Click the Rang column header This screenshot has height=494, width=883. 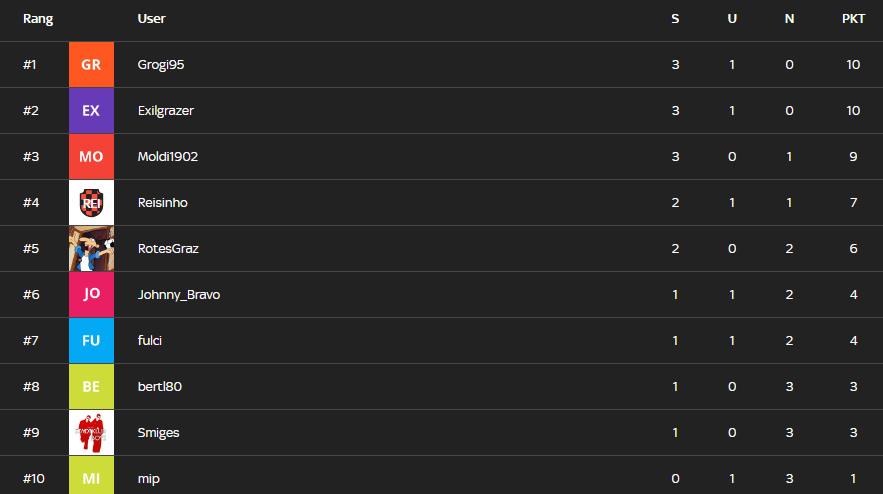[38, 19]
